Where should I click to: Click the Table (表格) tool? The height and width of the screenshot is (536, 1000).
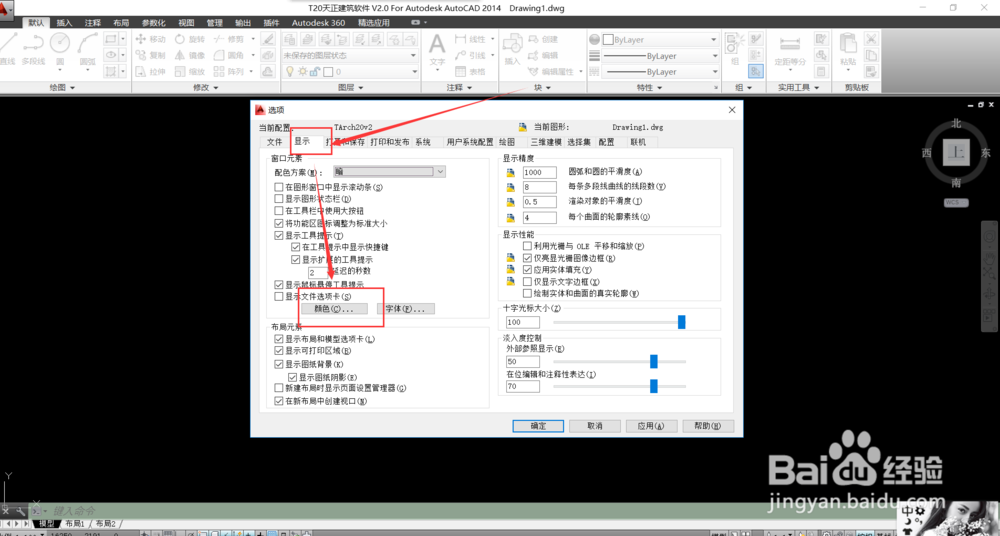point(471,71)
